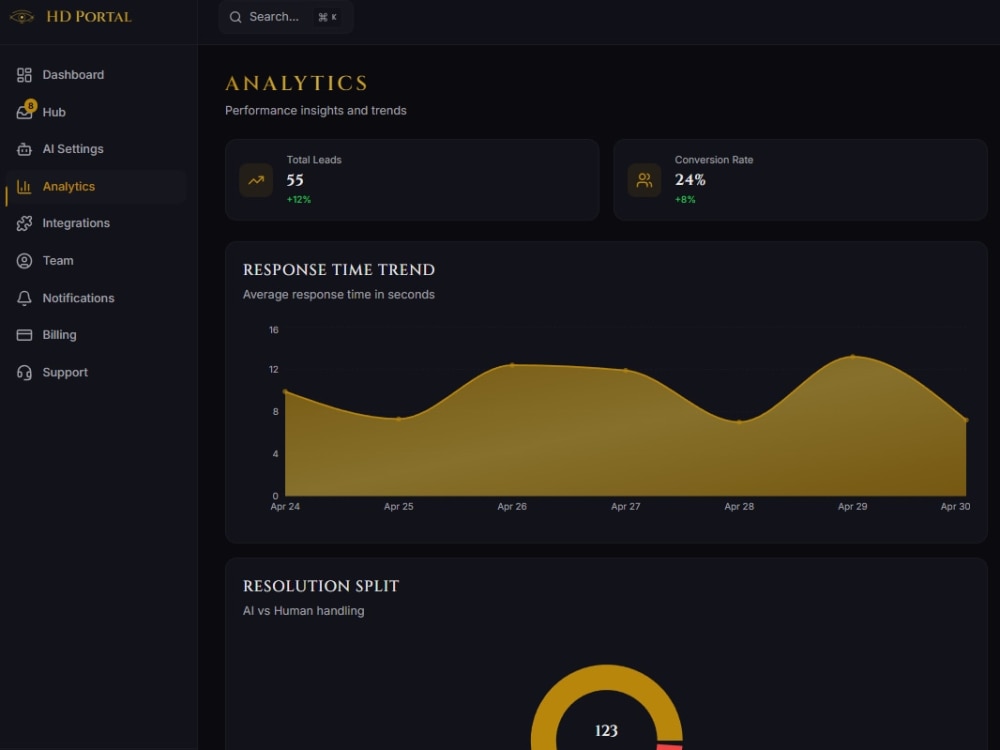
Task: Click the AI vs Human handling subtitle
Action: click(304, 611)
